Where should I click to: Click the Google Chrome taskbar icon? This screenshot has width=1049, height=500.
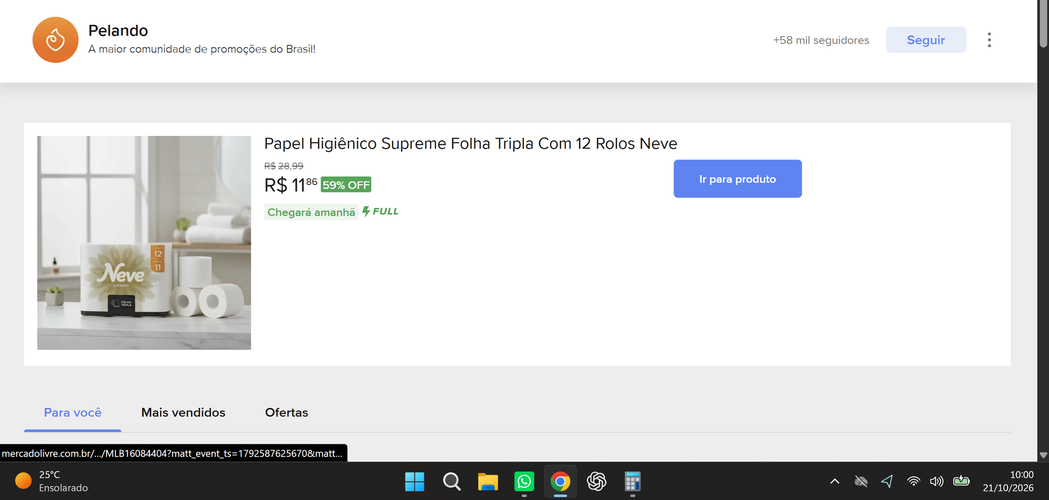pyautogui.click(x=560, y=481)
